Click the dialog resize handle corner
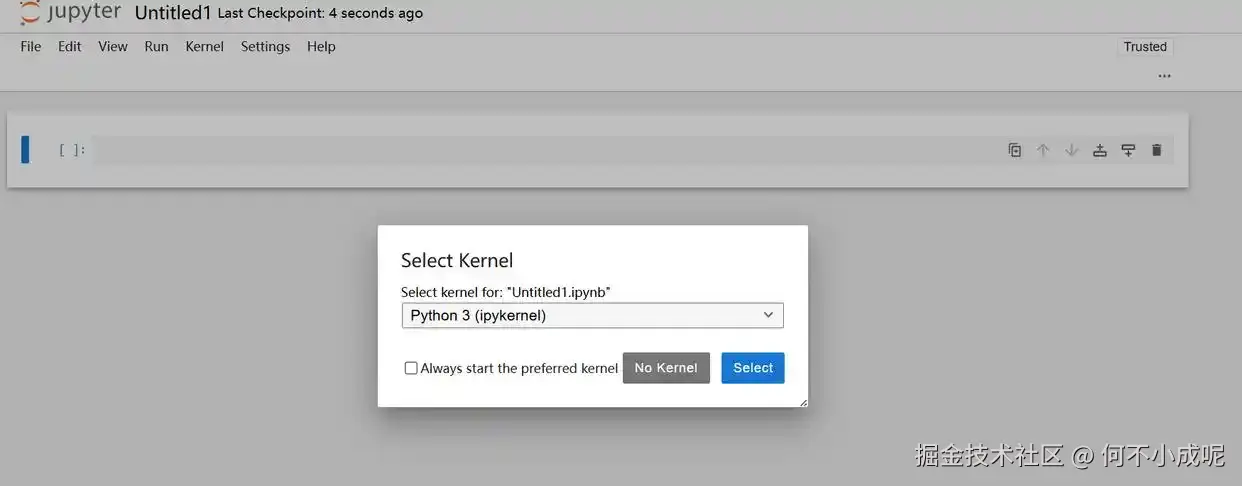 tap(803, 402)
